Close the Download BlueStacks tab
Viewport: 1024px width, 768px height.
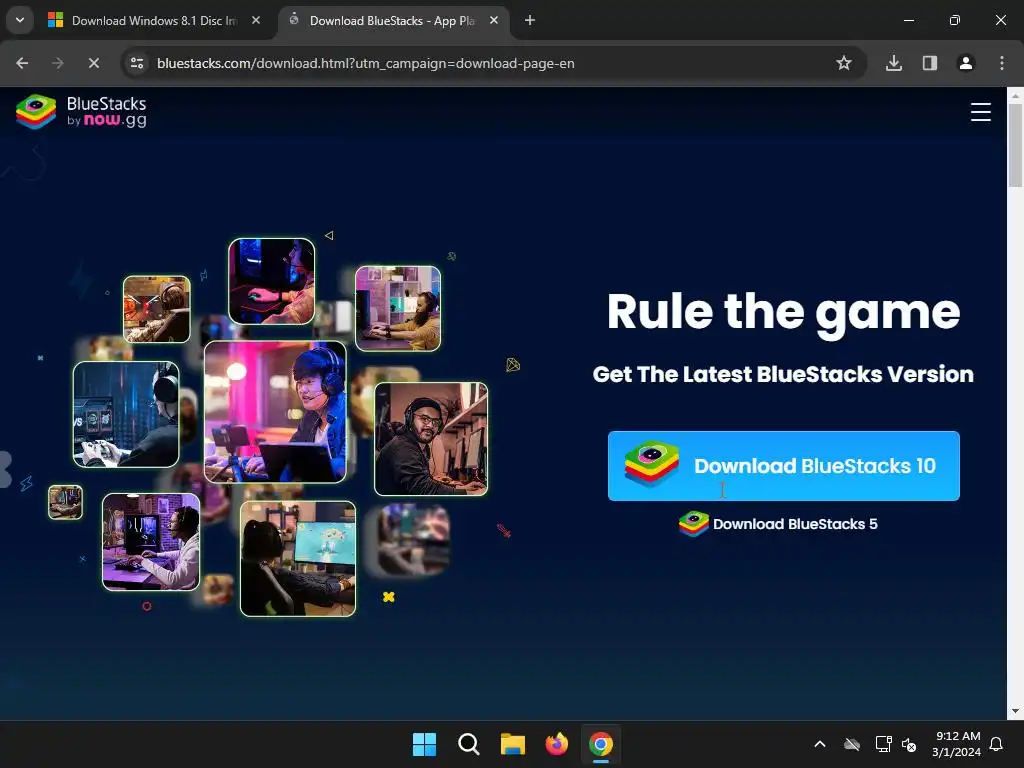tap(494, 20)
